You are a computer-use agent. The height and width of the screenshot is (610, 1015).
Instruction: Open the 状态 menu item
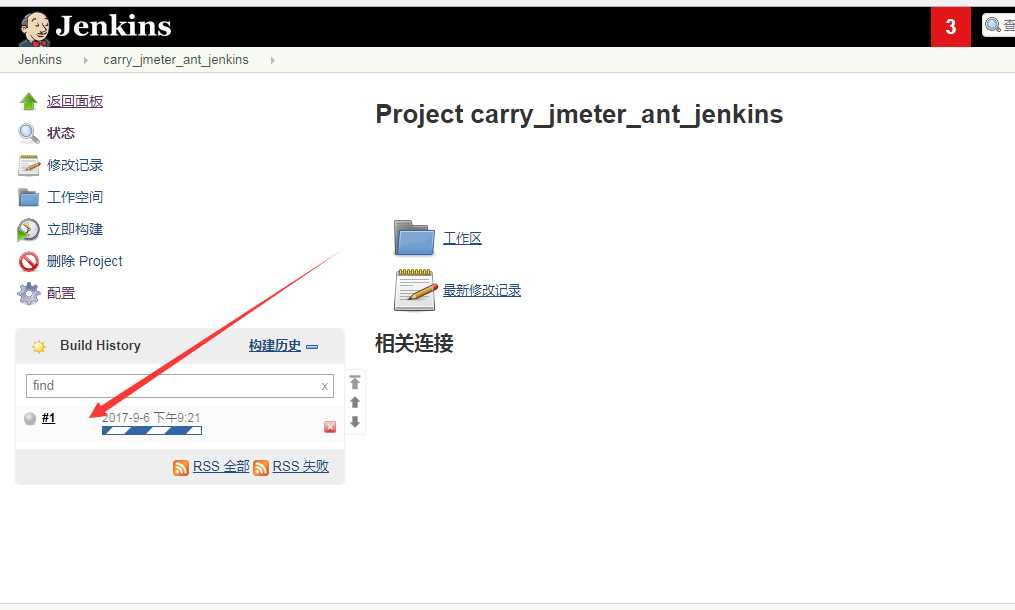click(x=61, y=133)
